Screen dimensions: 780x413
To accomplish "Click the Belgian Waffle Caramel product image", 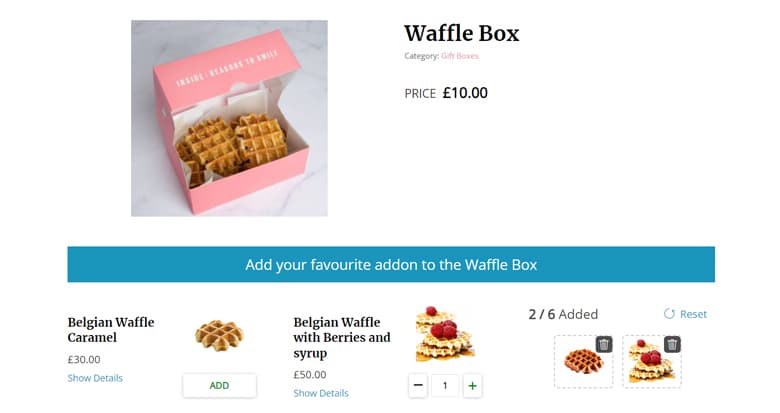I will click(219, 336).
